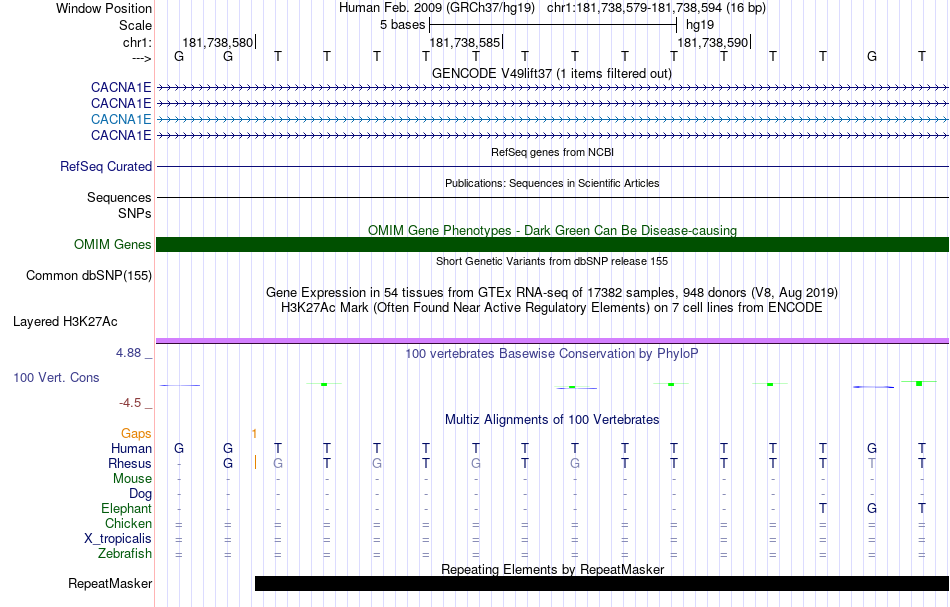The width and height of the screenshot is (950, 607).
Task: Click the first CACNA1E GENCODE transcript label
Action: pos(121,87)
